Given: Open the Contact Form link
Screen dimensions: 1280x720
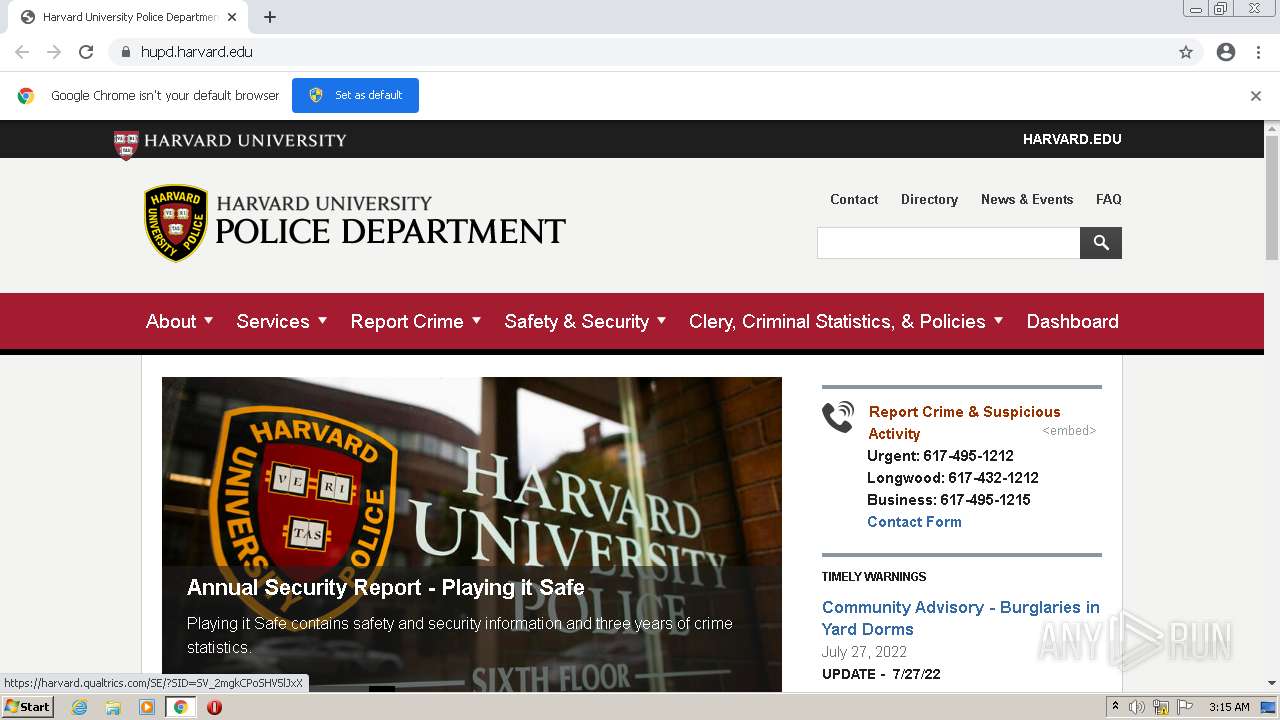Looking at the screenshot, I should (914, 521).
